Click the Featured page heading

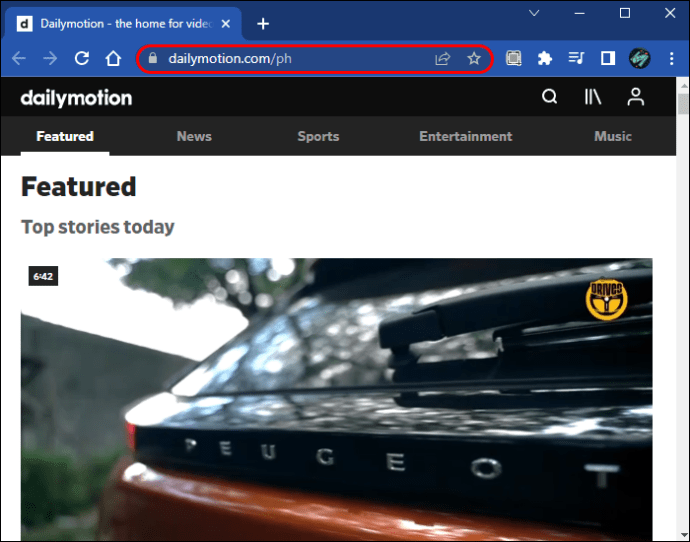point(79,187)
